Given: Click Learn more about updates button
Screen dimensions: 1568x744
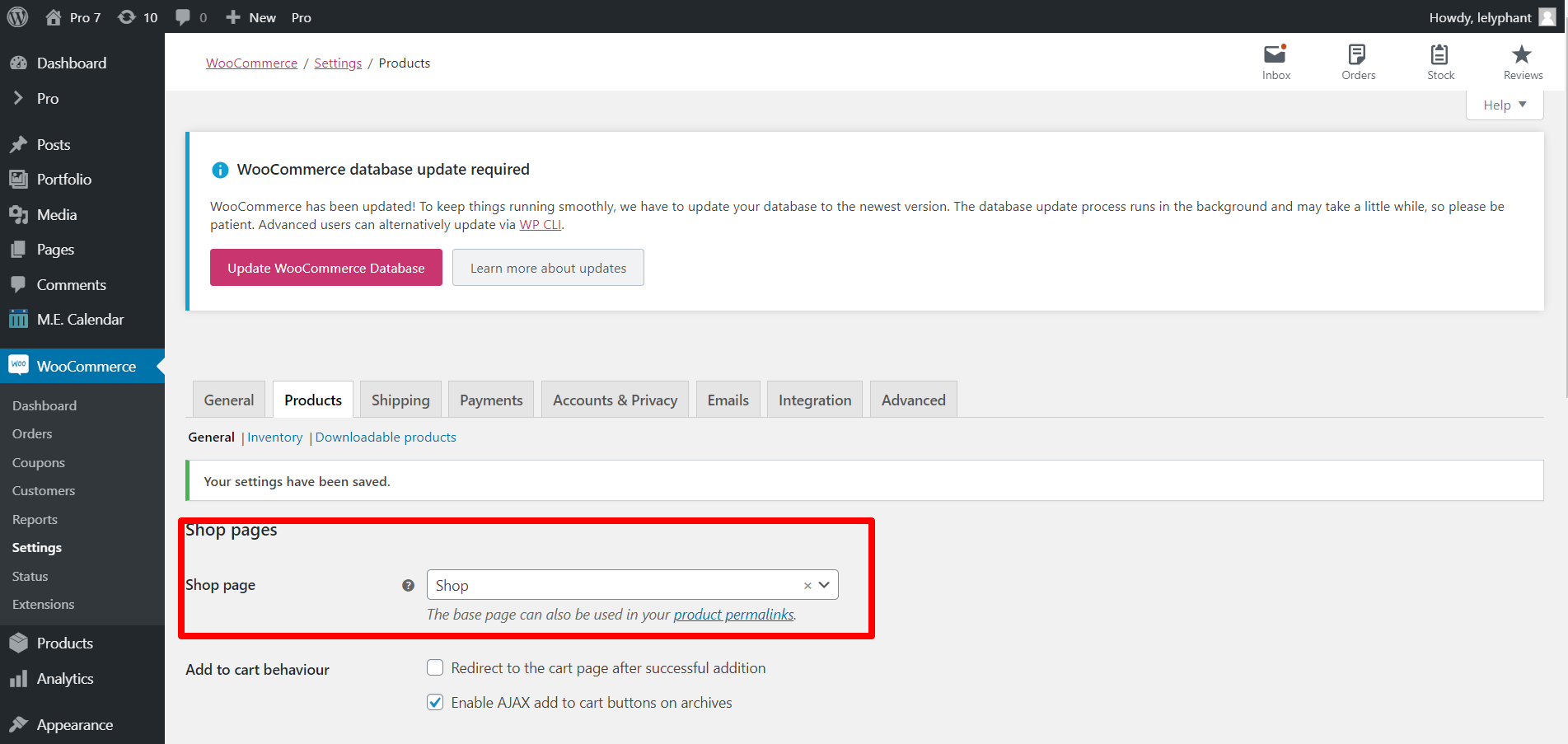Looking at the screenshot, I should [548, 268].
